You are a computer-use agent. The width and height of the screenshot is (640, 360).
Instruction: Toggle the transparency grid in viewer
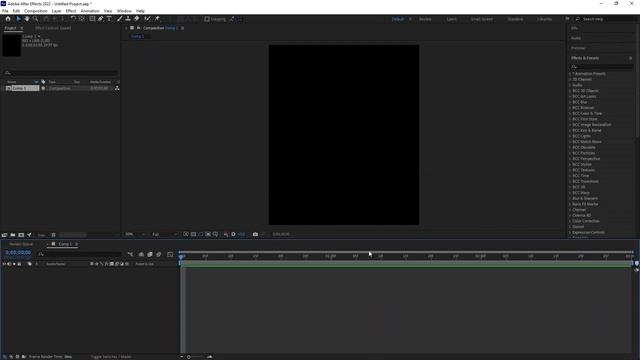[193, 234]
